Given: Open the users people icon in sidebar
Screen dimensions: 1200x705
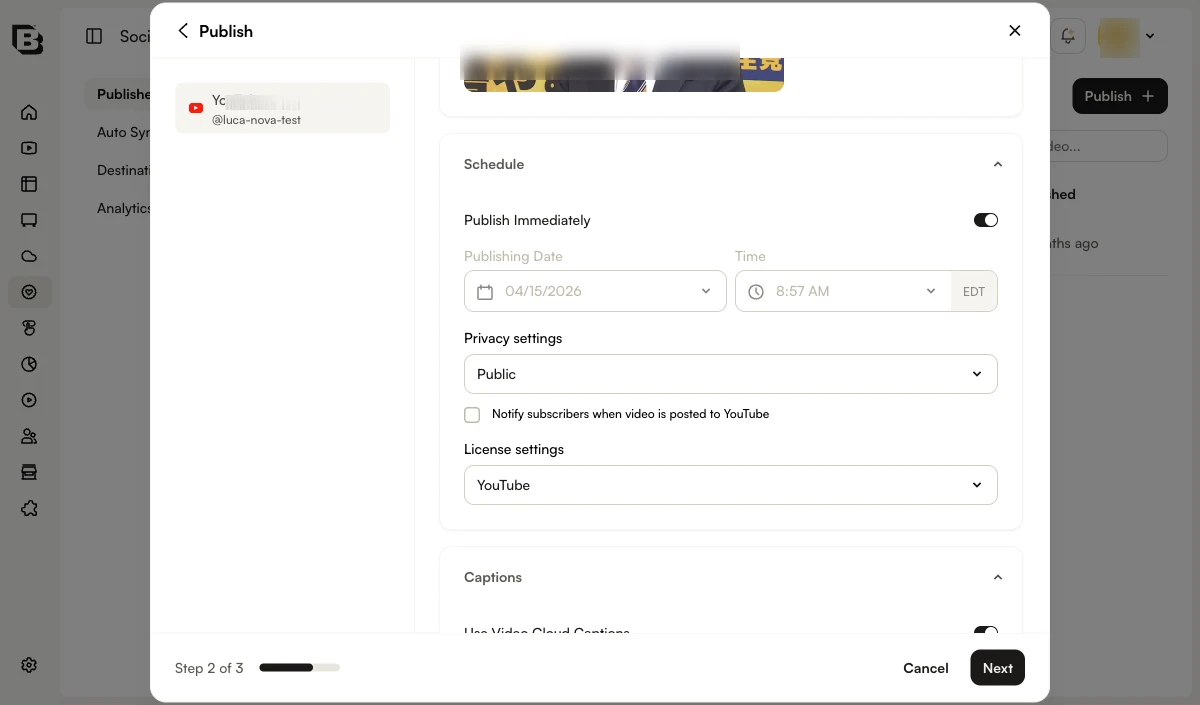Looking at the screenshot, I should click(x=29, y=436).
